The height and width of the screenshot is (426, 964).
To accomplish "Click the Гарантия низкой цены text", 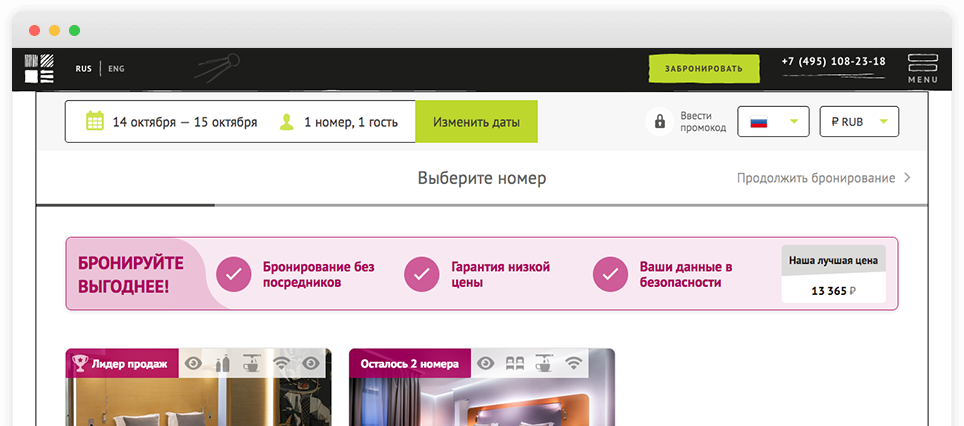I will [500, 275].
